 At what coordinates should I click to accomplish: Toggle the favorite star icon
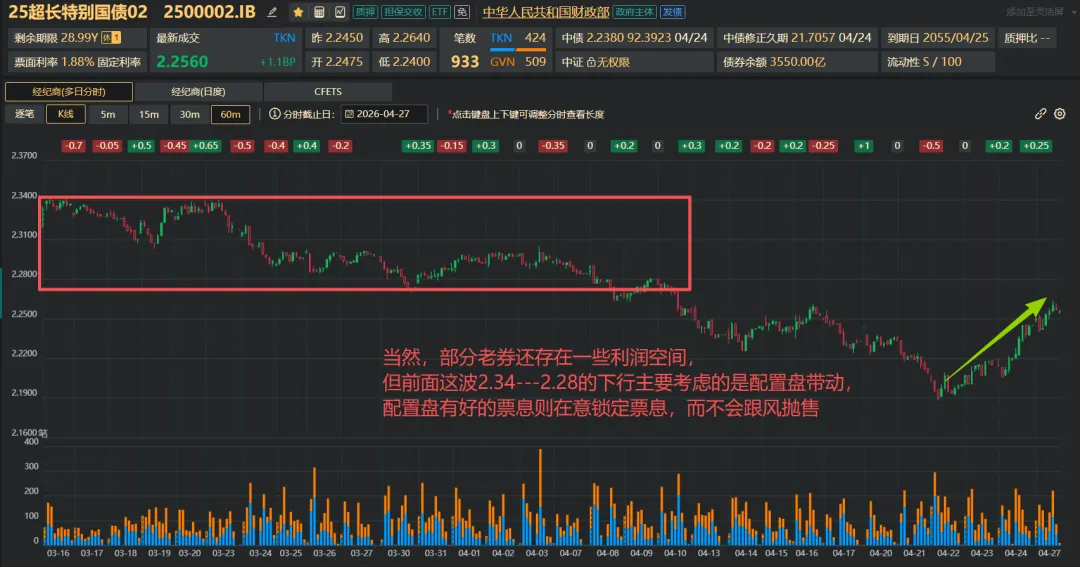298,12
